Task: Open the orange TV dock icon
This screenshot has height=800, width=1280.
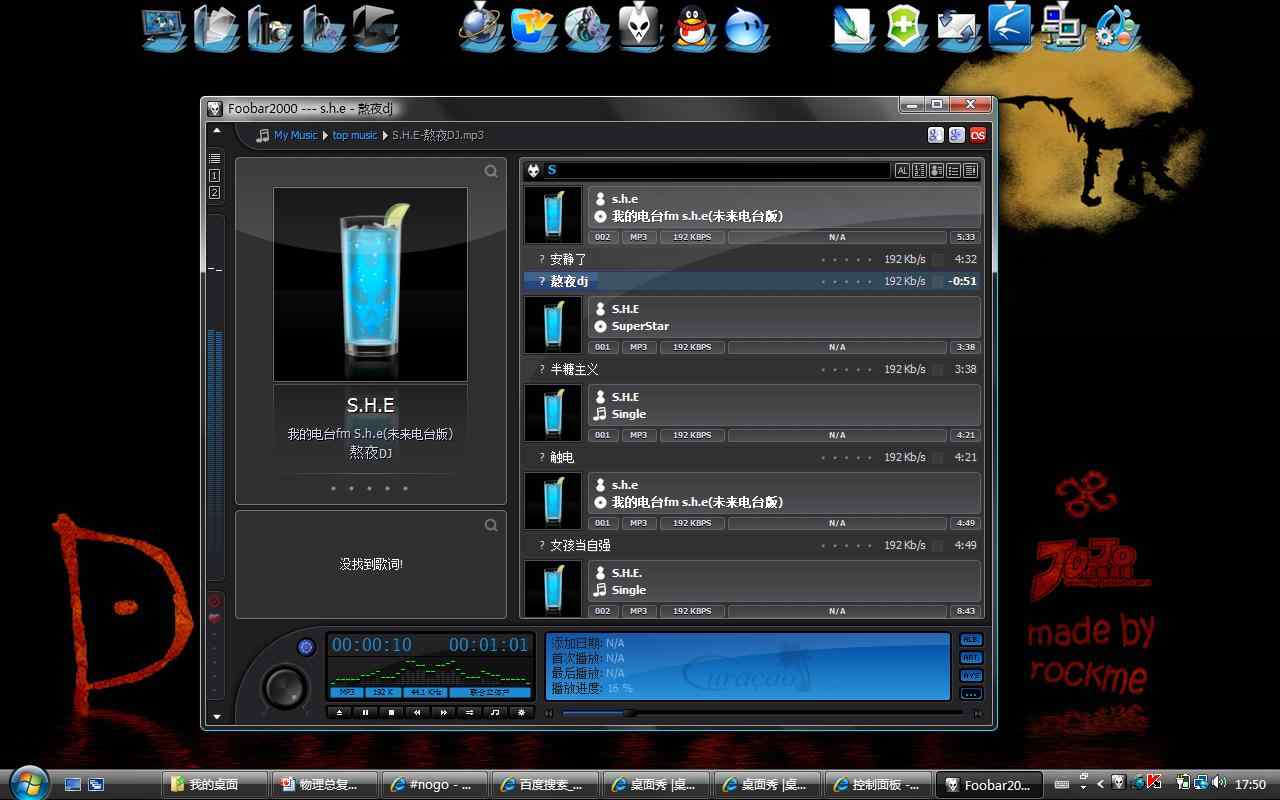Action: [x=533, y=27]
